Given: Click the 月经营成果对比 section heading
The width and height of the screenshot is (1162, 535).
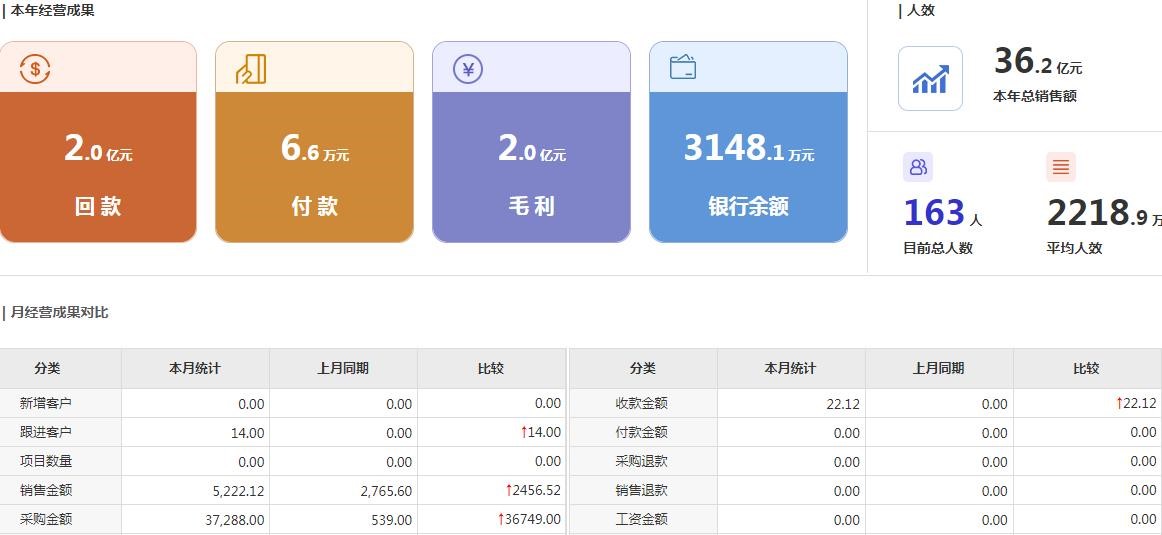Looking at the screenshot, I should pos(59,313).
